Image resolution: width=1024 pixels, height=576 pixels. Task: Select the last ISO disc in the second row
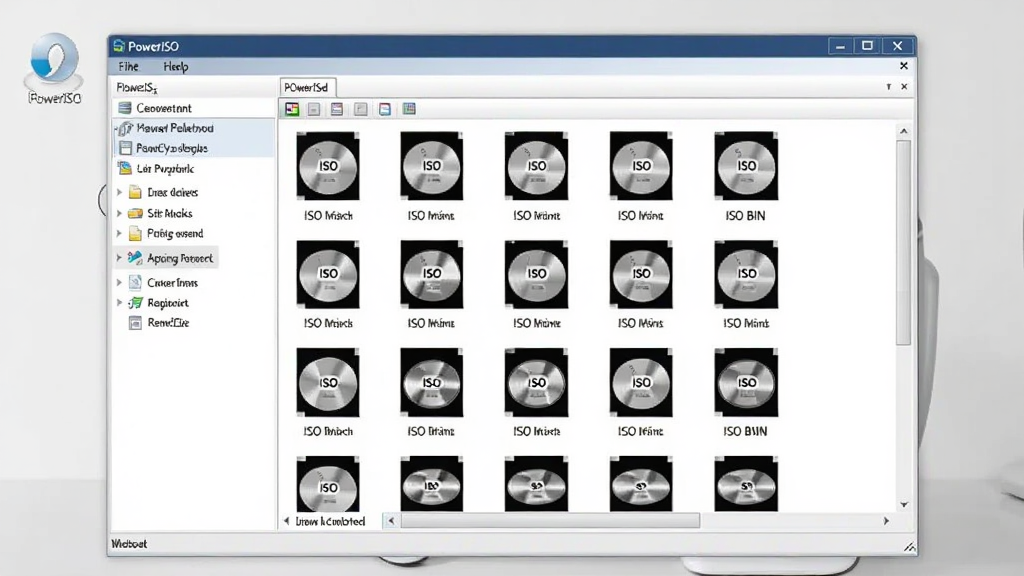coord(746,274)
